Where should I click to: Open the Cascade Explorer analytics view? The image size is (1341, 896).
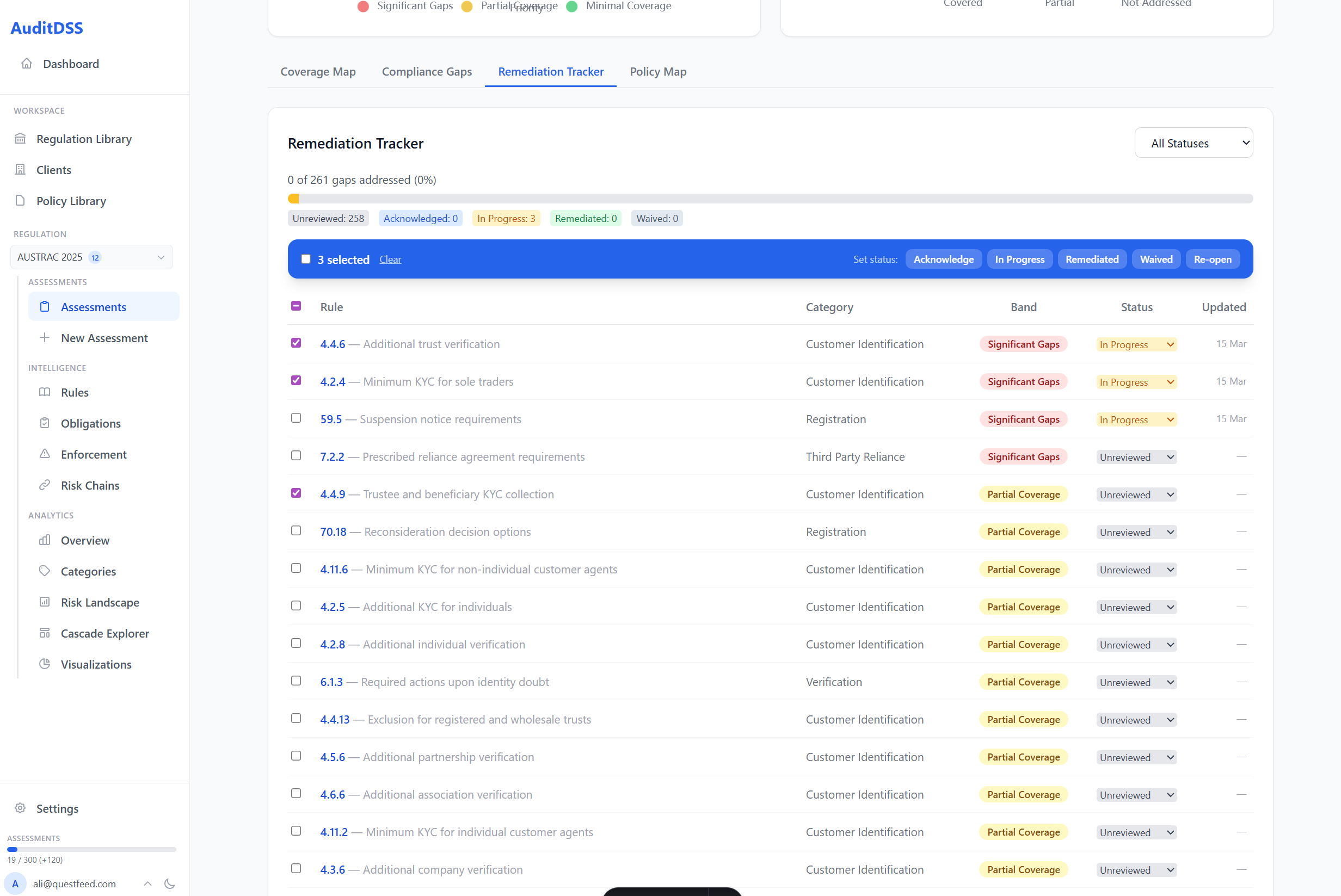[104, 633]
